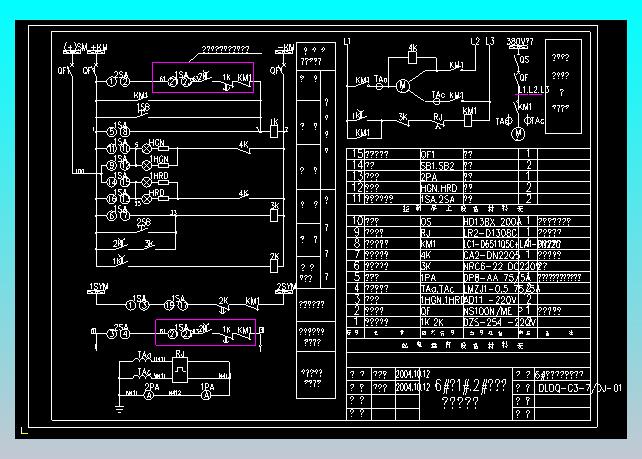642x459 pixels.
Task: Click the KM1 contactor coil symbol
Action: click(x=468, y=122)
